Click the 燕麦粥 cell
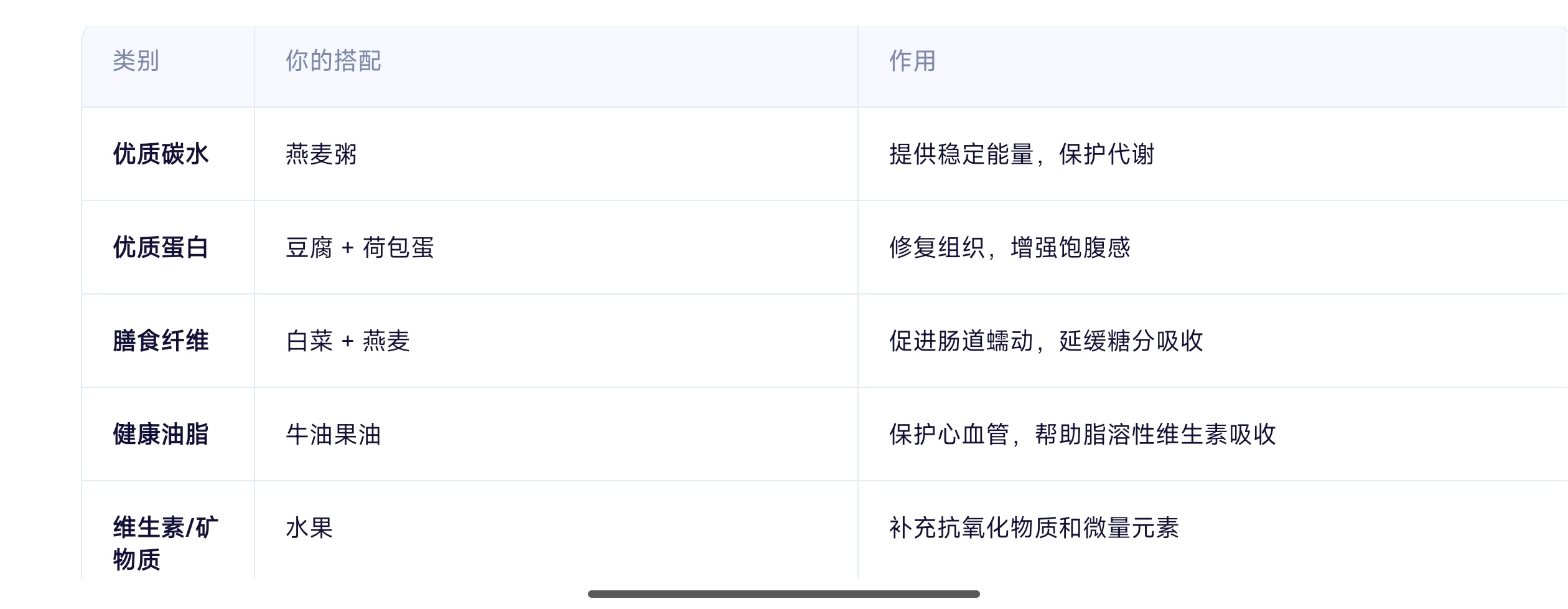1568x609 pixels. 321,154
